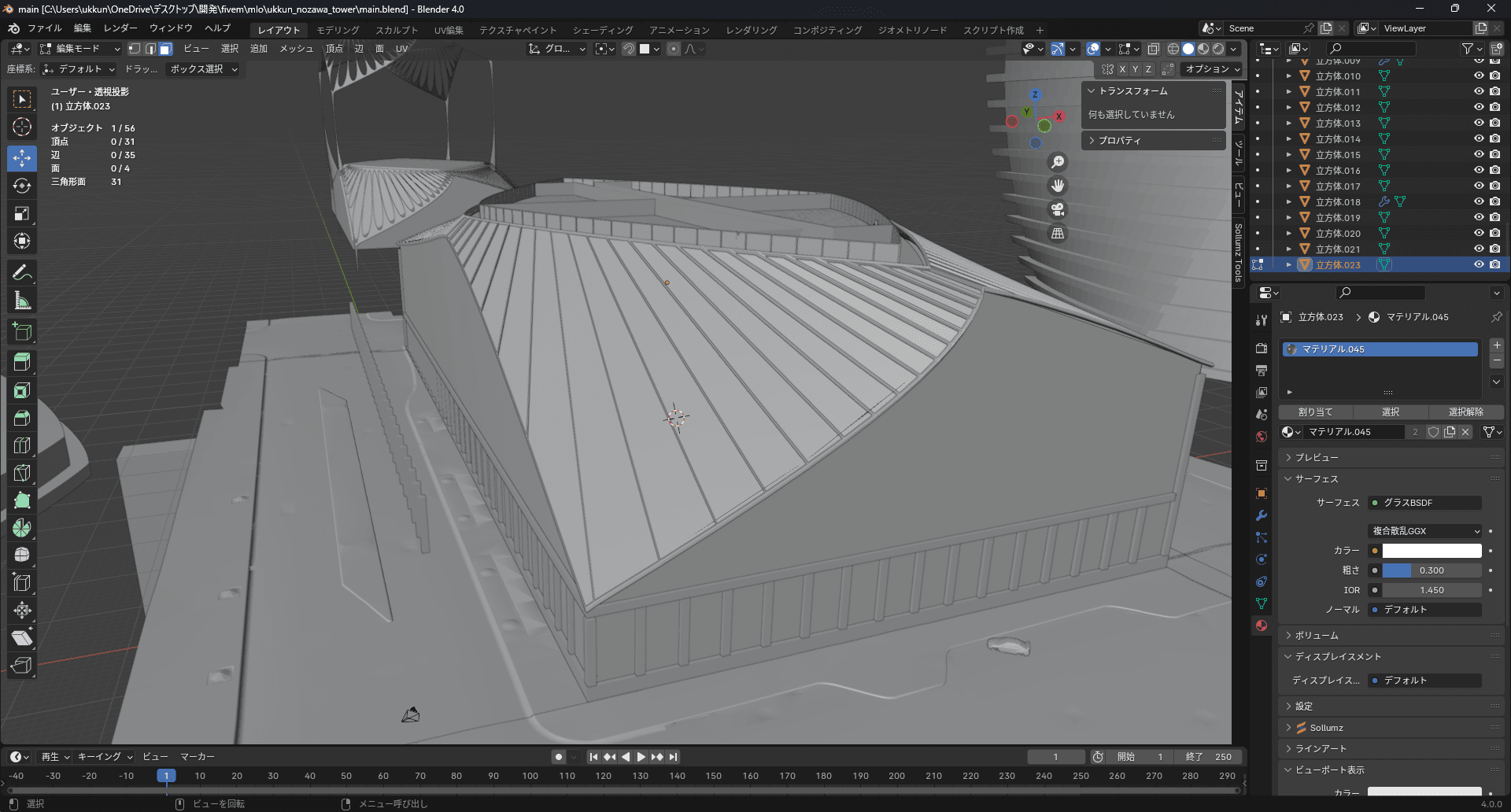Select the Knife tool
Viewport: 1511px width, 812px height.
(22, 473)
